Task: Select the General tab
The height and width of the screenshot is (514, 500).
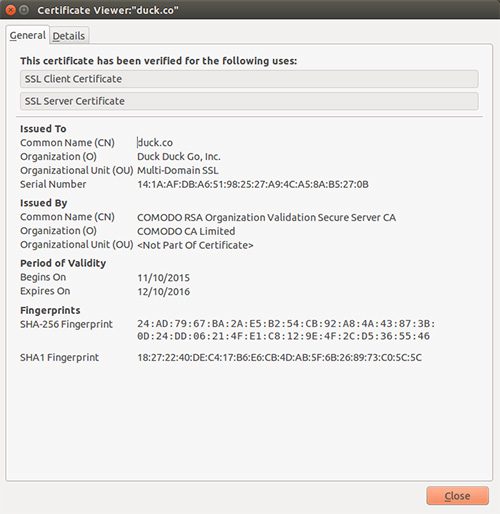Action: point(28,35)
